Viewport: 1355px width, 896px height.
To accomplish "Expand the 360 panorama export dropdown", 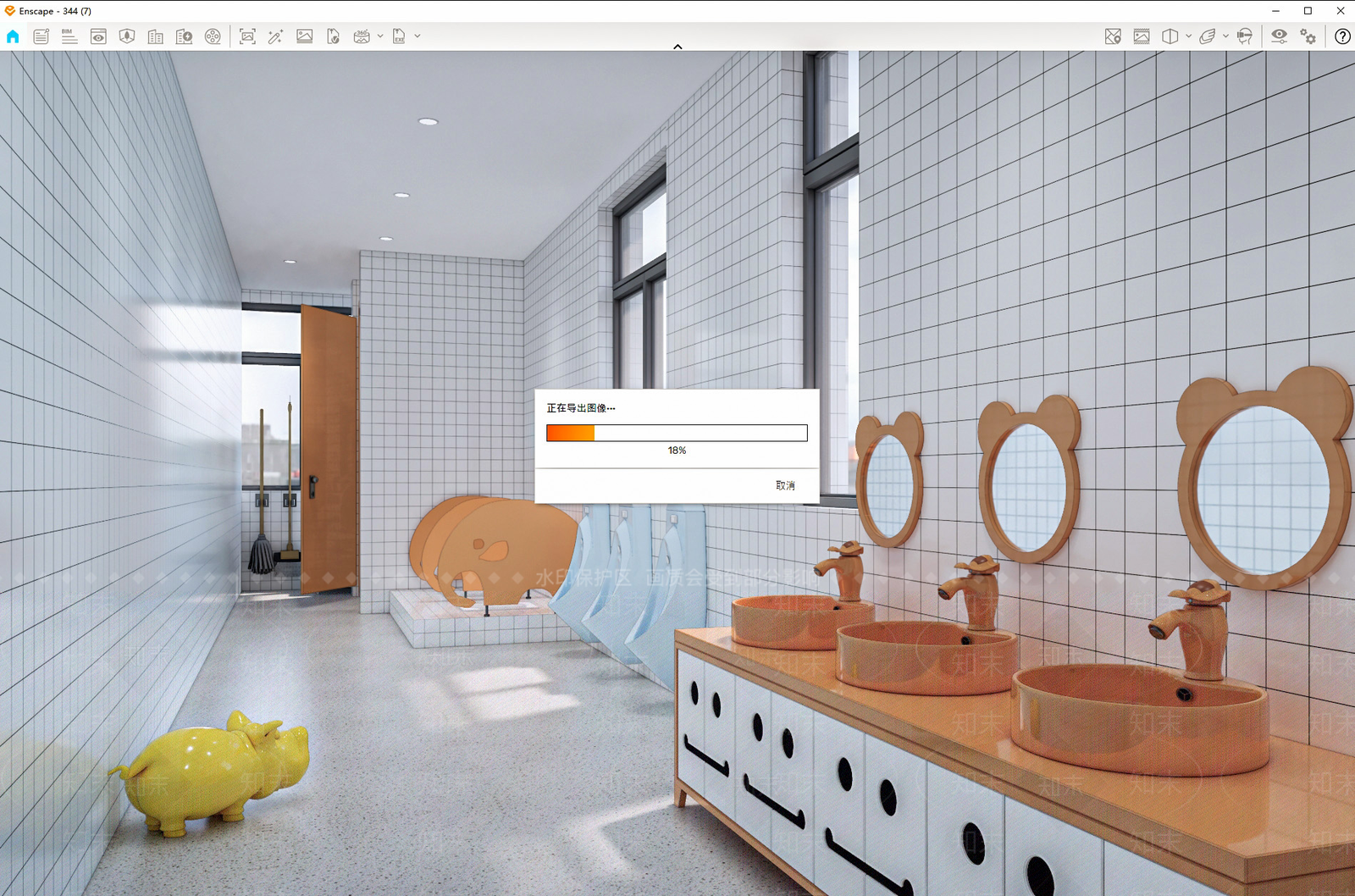I will point(380,36).
